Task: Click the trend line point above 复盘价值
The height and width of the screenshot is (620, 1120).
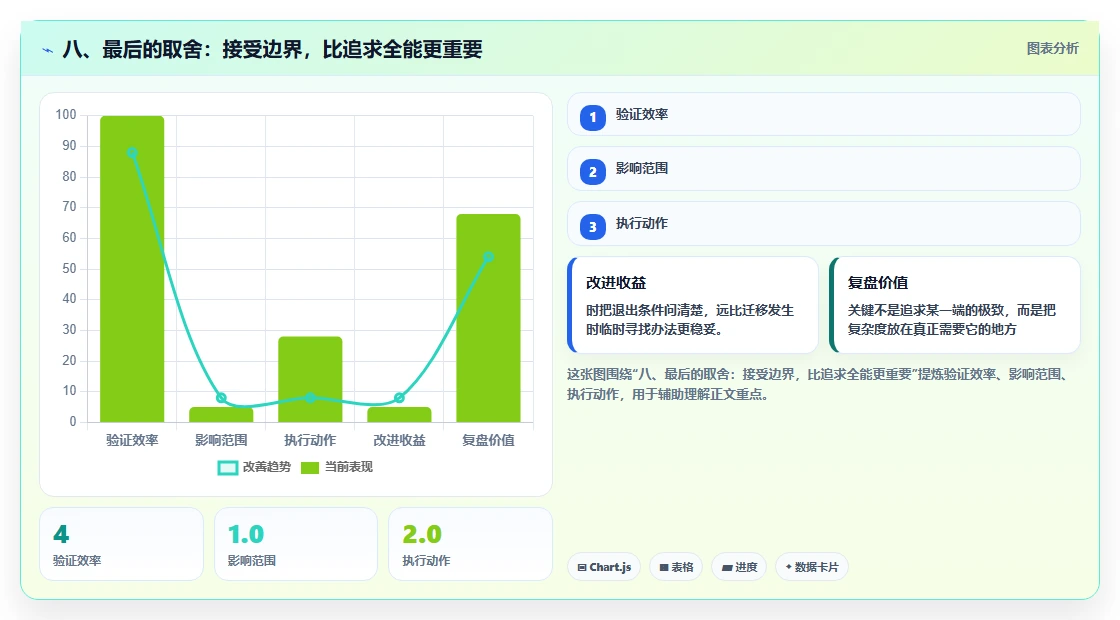Action: coord(489,256)
